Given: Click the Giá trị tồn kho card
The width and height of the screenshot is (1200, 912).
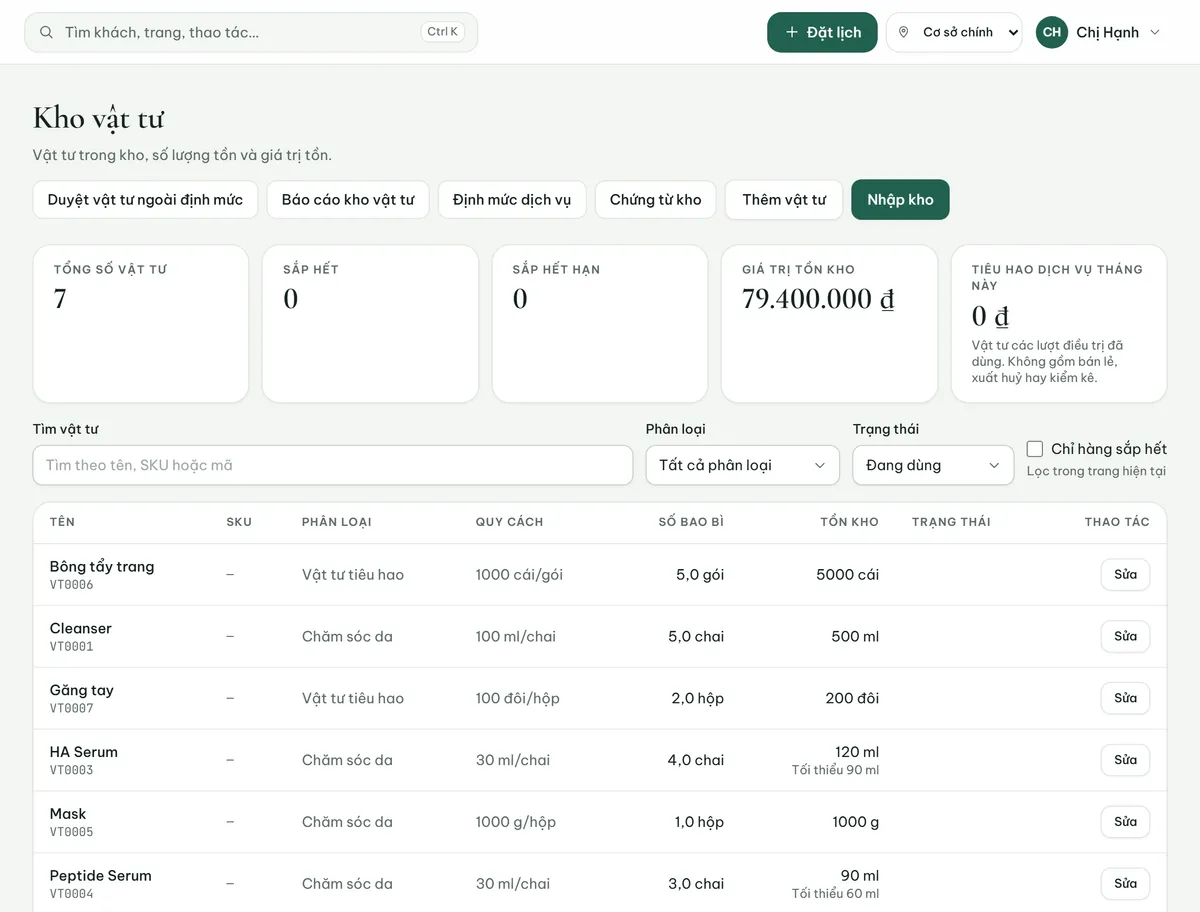Looking at the screenshot, I should coord(829,324).
